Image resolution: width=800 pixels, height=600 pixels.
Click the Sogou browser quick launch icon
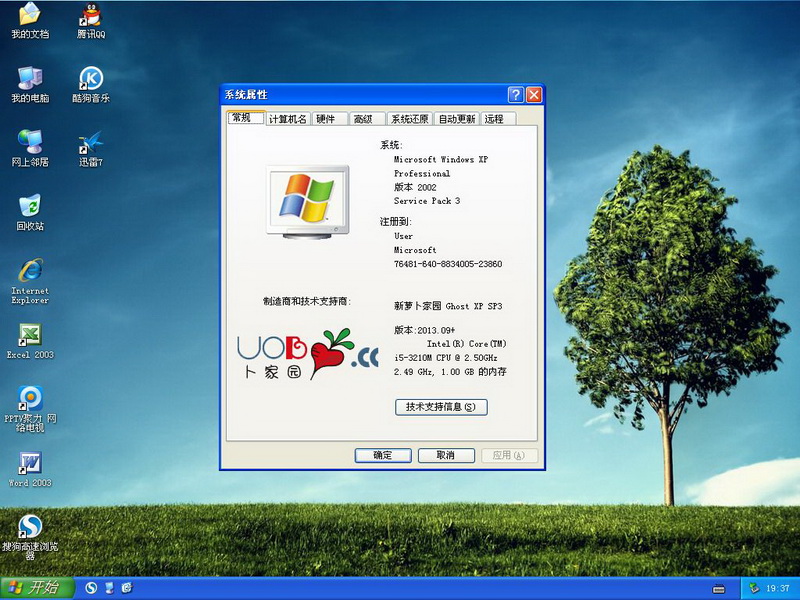[91, 588]
